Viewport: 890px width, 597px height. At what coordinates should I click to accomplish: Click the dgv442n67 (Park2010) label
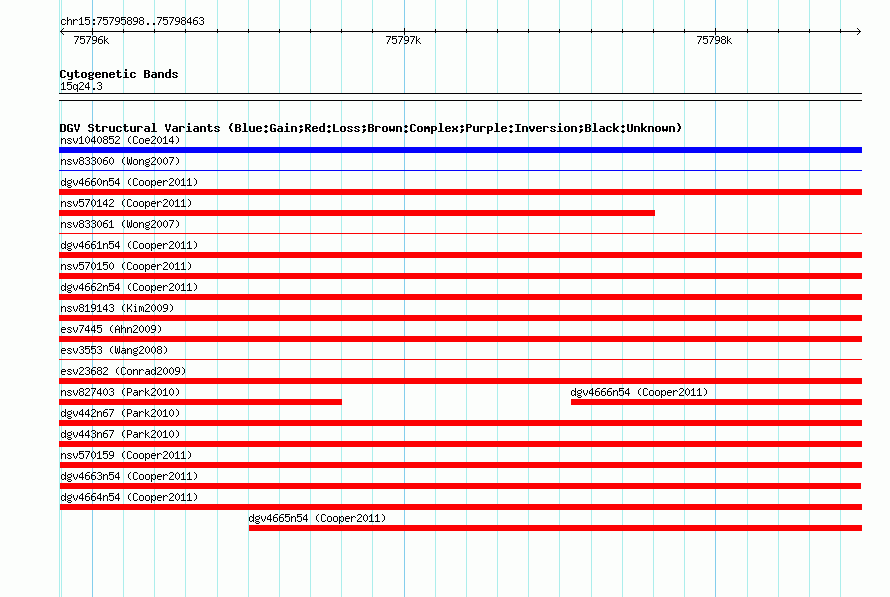(x=120, y=413)
